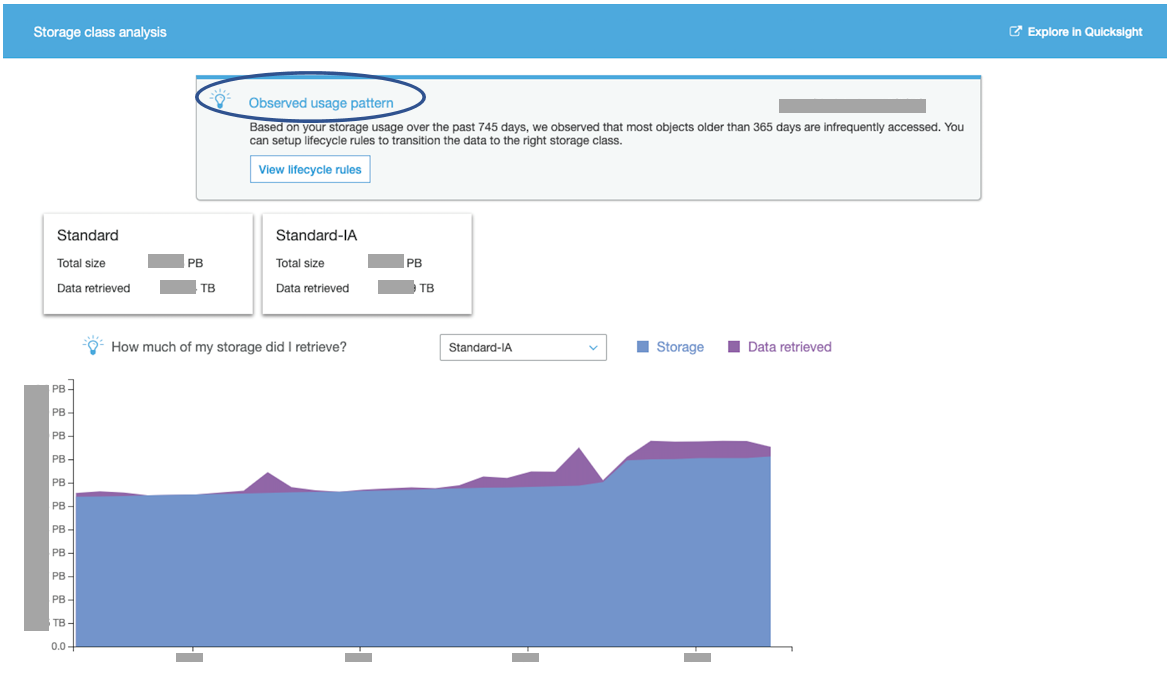
Task: Click the View lifecycle rules button
Action: click(309, 169)
